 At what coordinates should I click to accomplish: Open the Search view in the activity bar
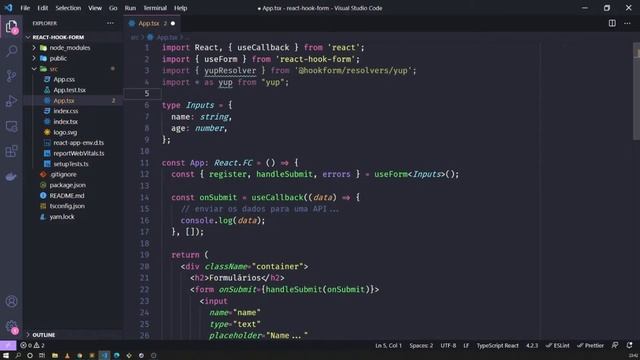11,51
